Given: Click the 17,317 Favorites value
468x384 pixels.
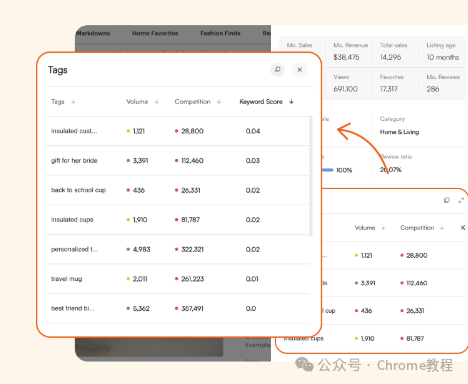Looking at the screenshot, I should point(389,89).
